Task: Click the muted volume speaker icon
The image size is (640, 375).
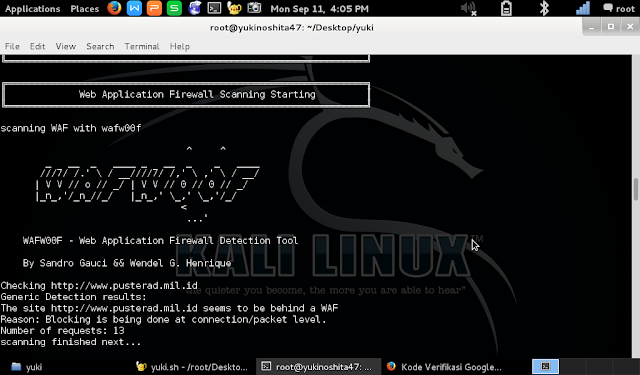Action: 469,9
